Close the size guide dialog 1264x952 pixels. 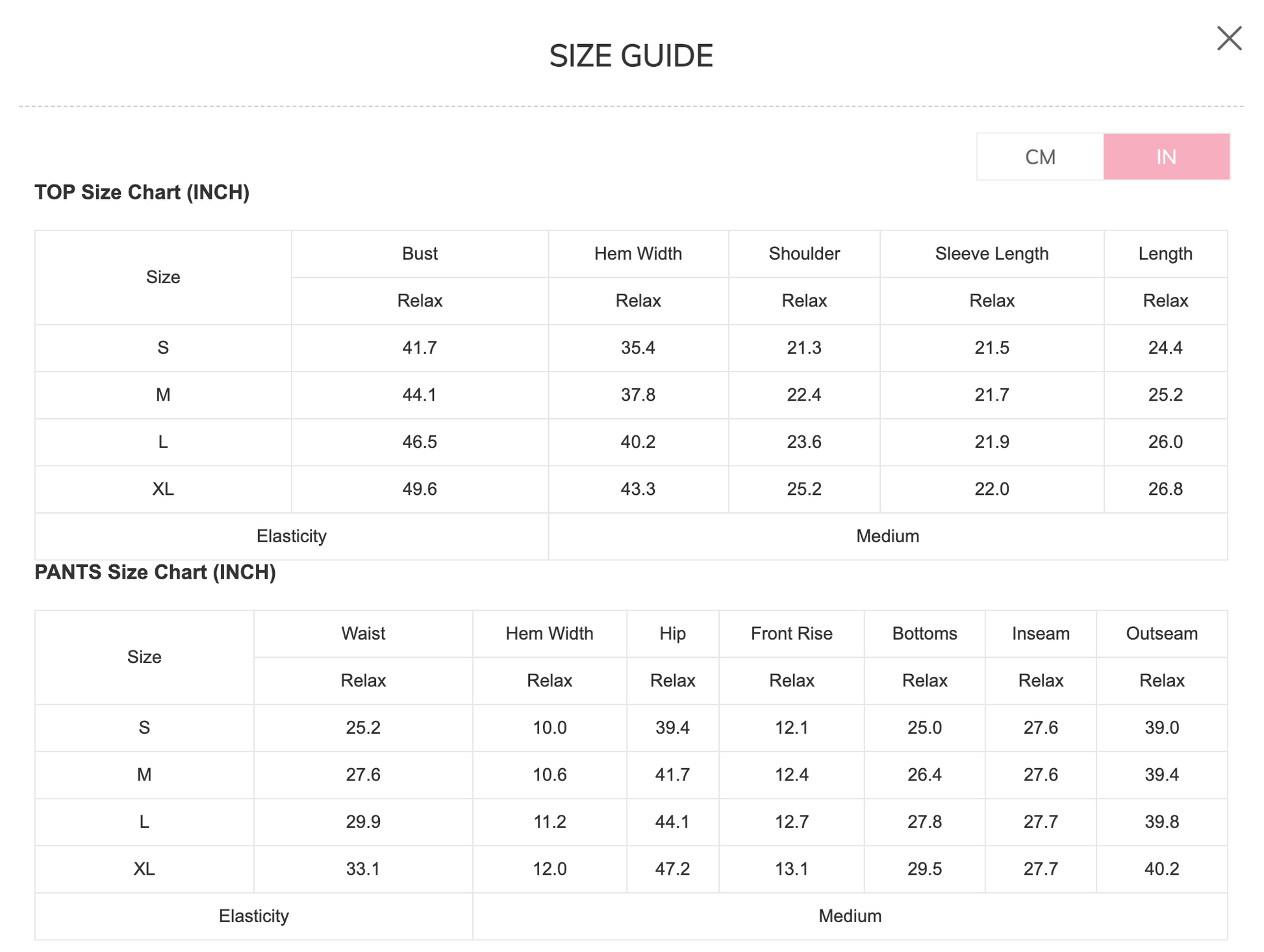point(1228,38)
